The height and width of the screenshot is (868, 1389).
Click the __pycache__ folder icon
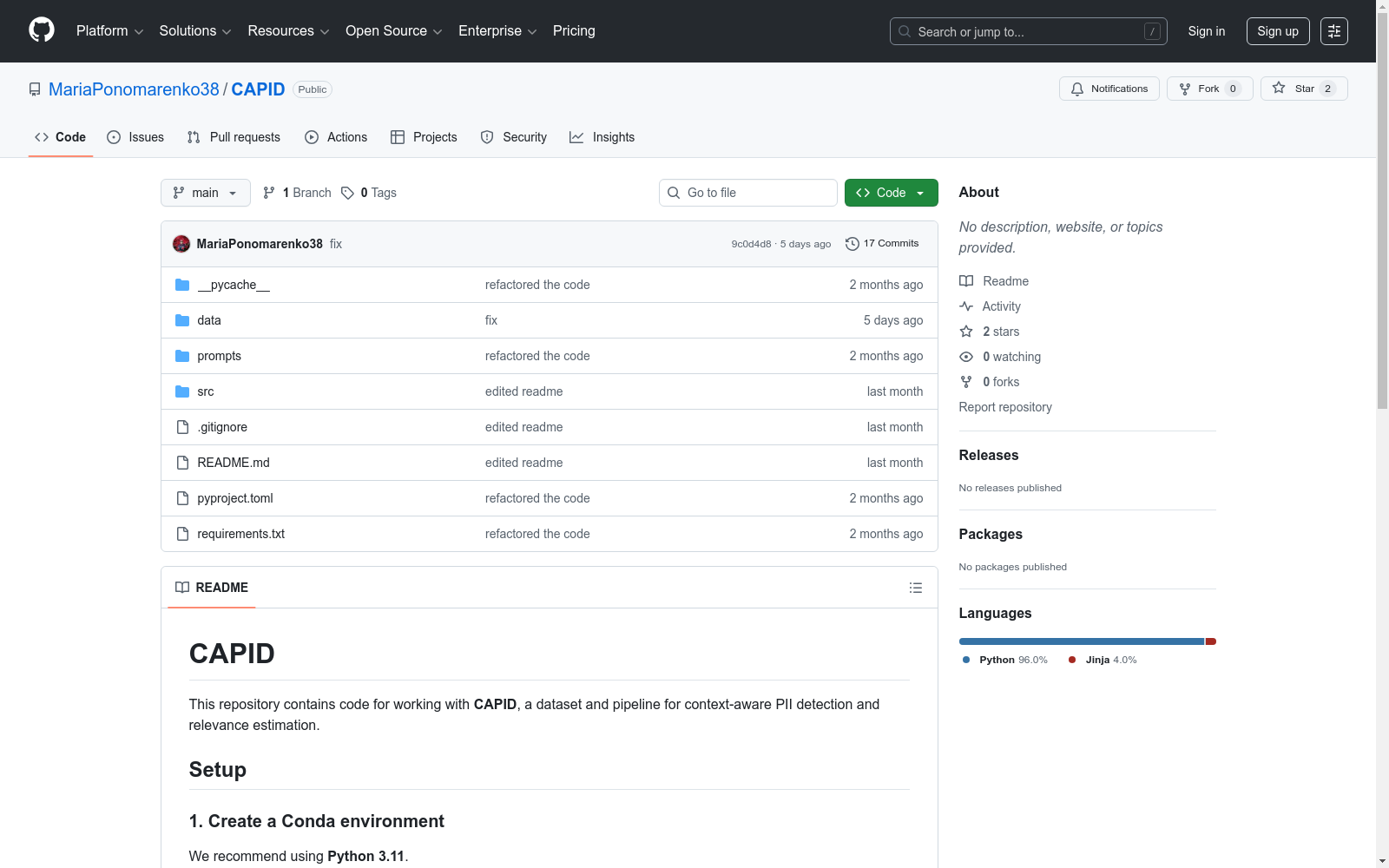click(182, 285)
